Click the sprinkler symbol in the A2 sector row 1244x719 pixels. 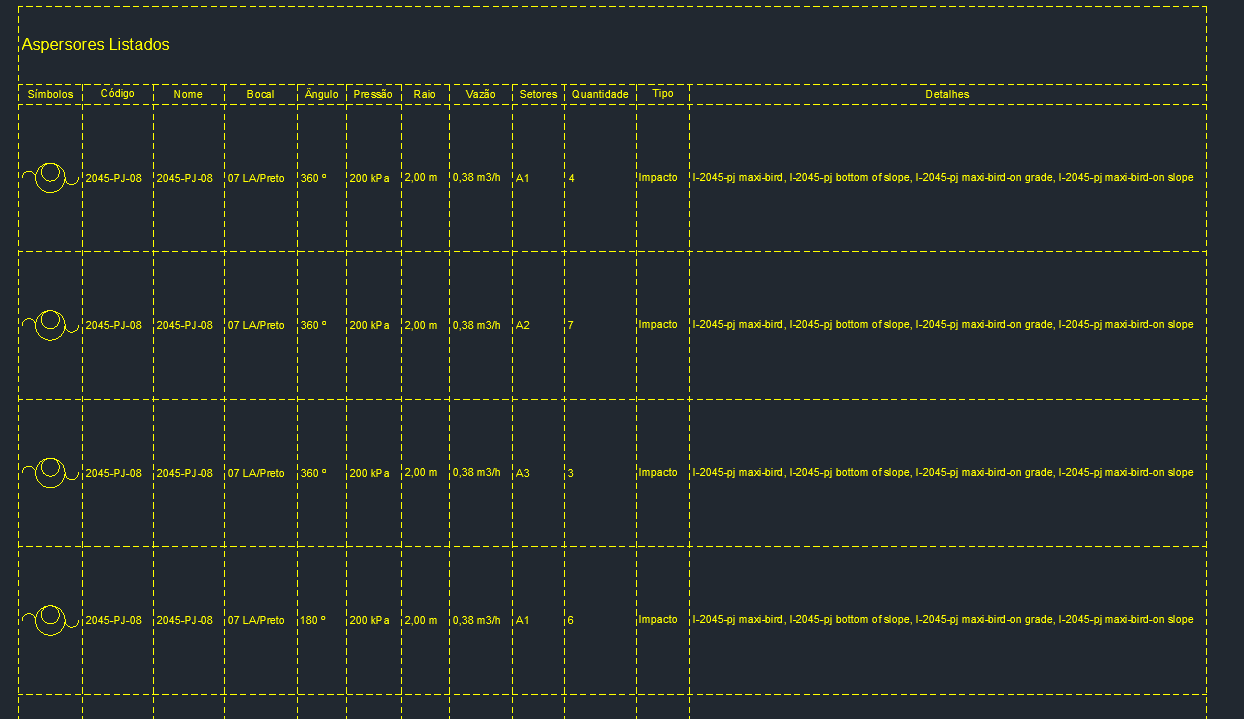click(50, 325)
